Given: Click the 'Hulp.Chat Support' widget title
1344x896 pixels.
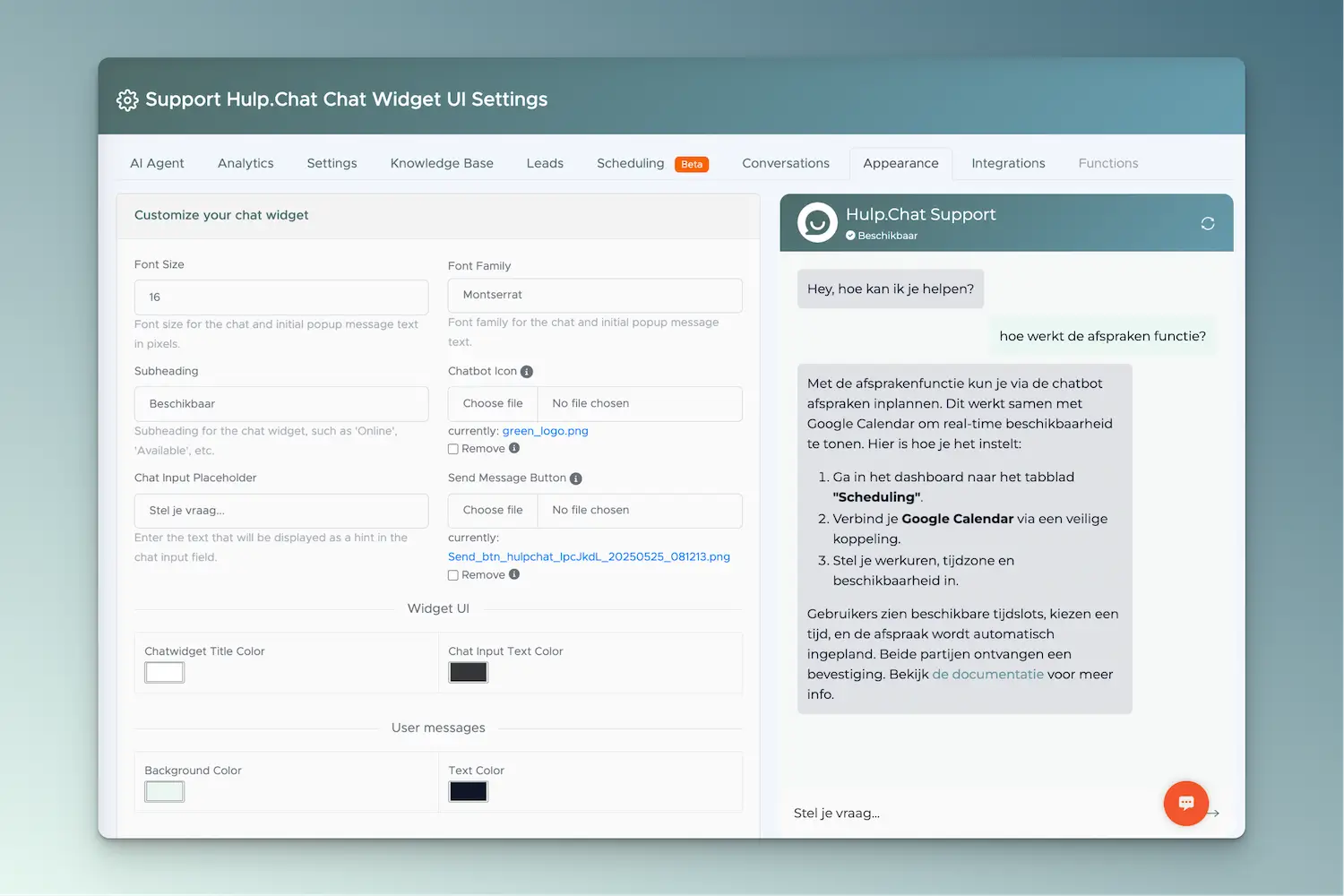Looking at the screenshot, I should click(921, 214).
